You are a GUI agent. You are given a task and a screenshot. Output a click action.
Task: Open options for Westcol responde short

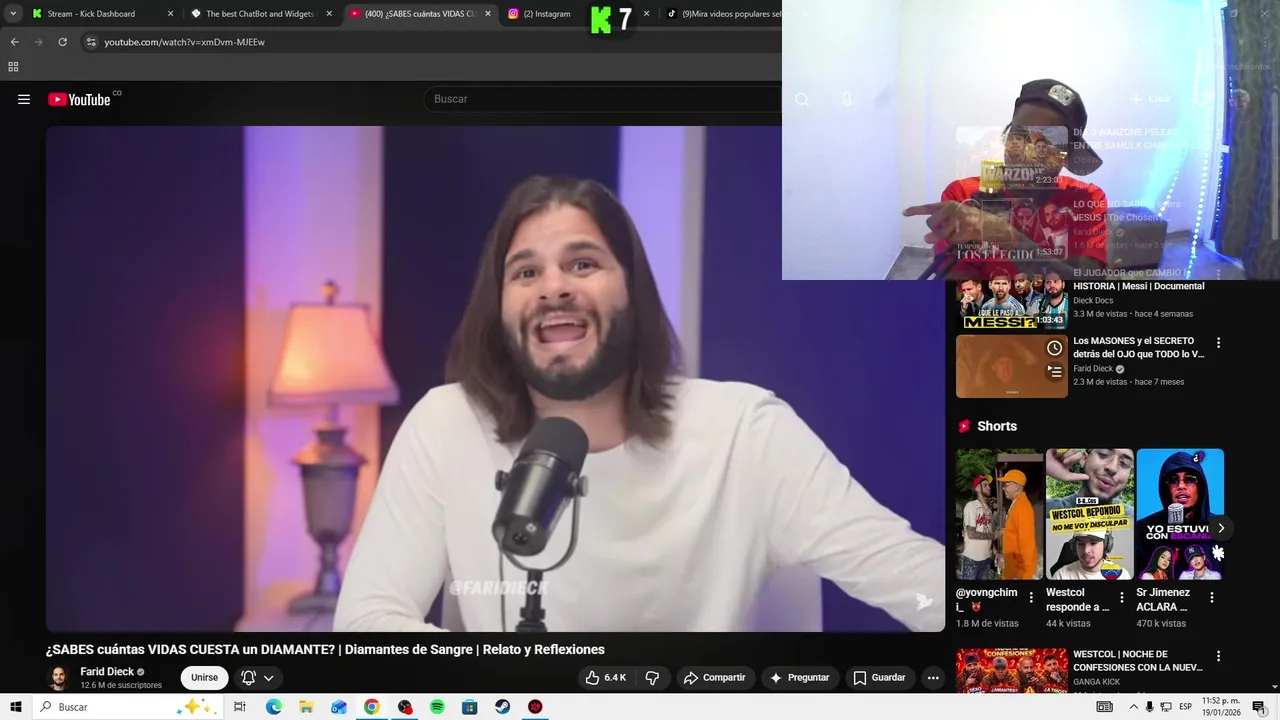point(1121,598)
